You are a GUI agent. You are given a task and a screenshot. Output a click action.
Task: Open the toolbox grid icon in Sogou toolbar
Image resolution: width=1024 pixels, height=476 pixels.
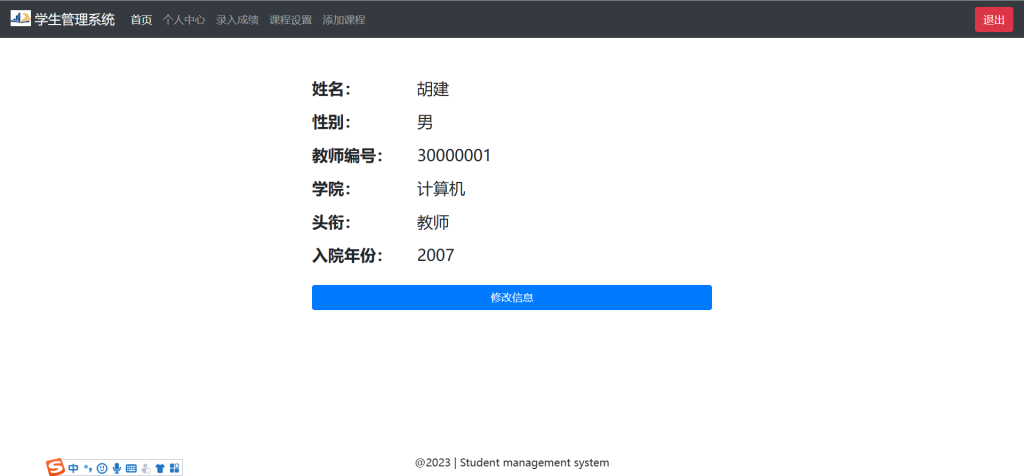pos(174,468)
